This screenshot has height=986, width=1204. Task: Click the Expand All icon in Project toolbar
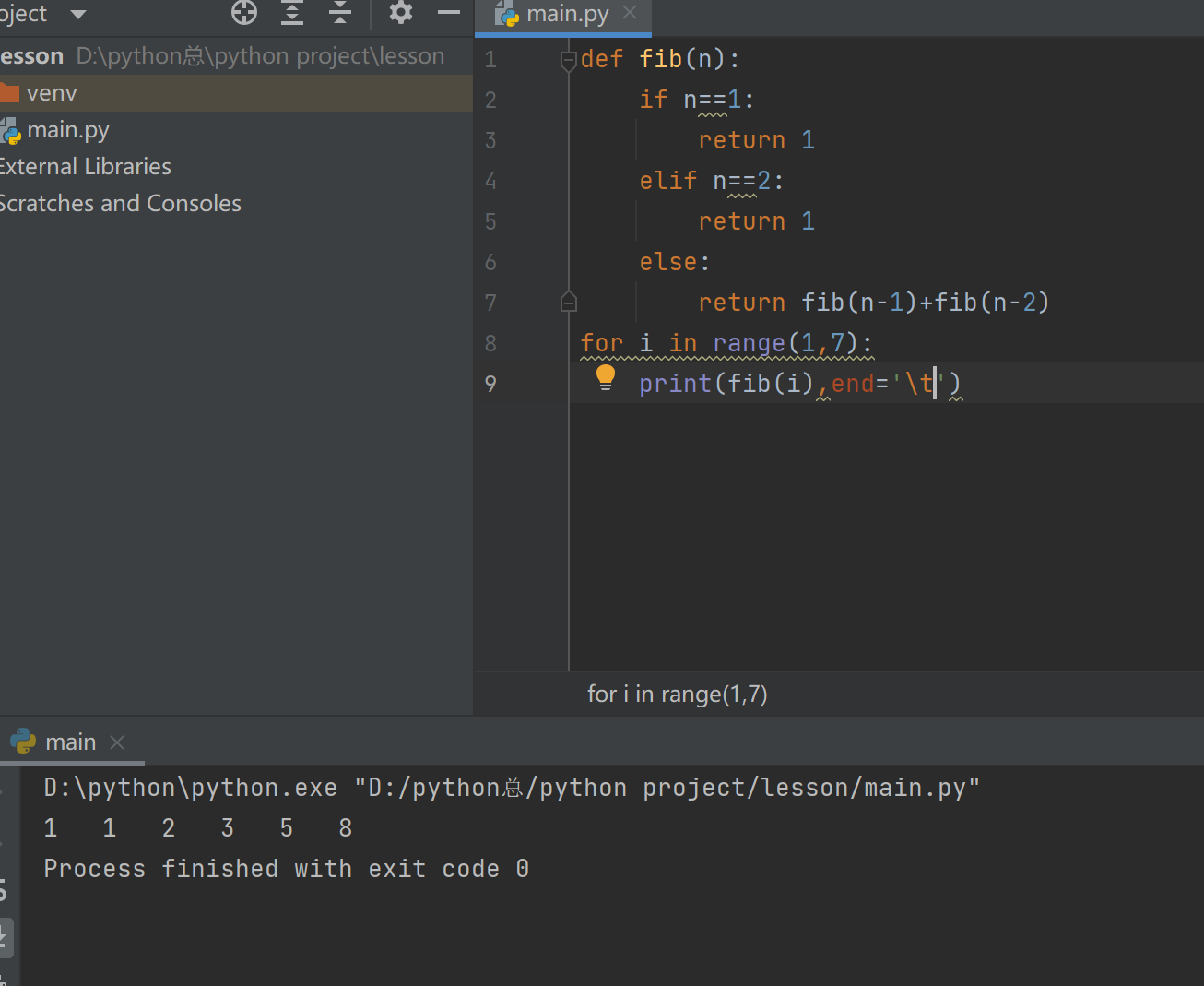(292, 13)
